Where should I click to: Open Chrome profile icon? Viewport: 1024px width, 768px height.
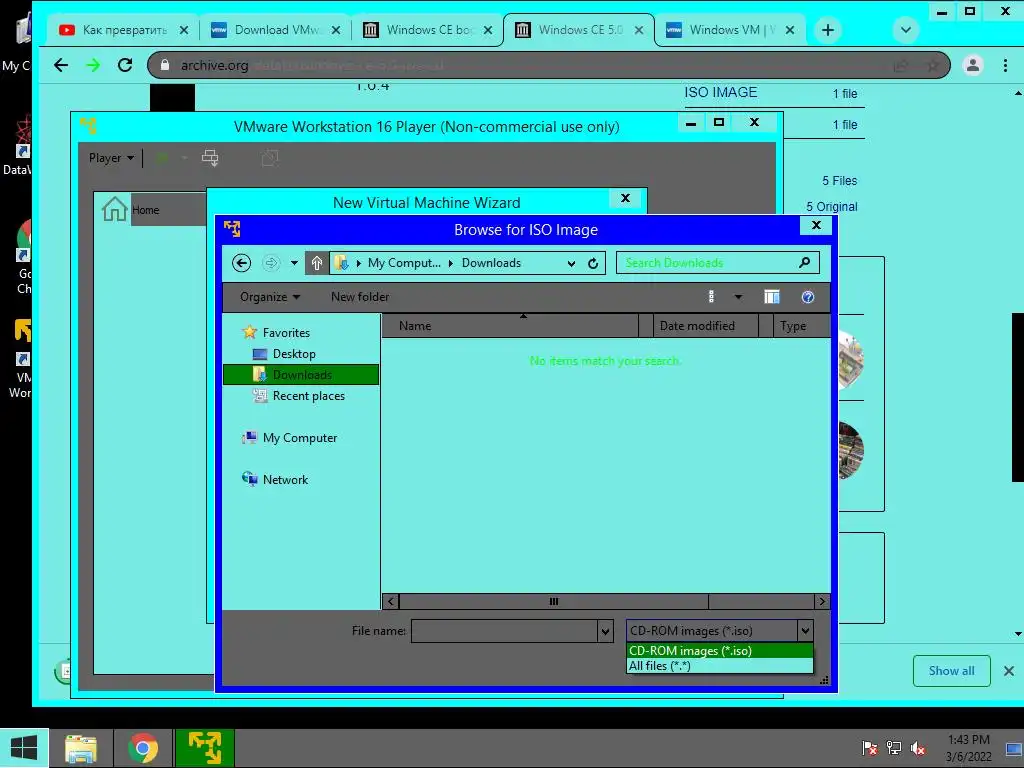972,65
